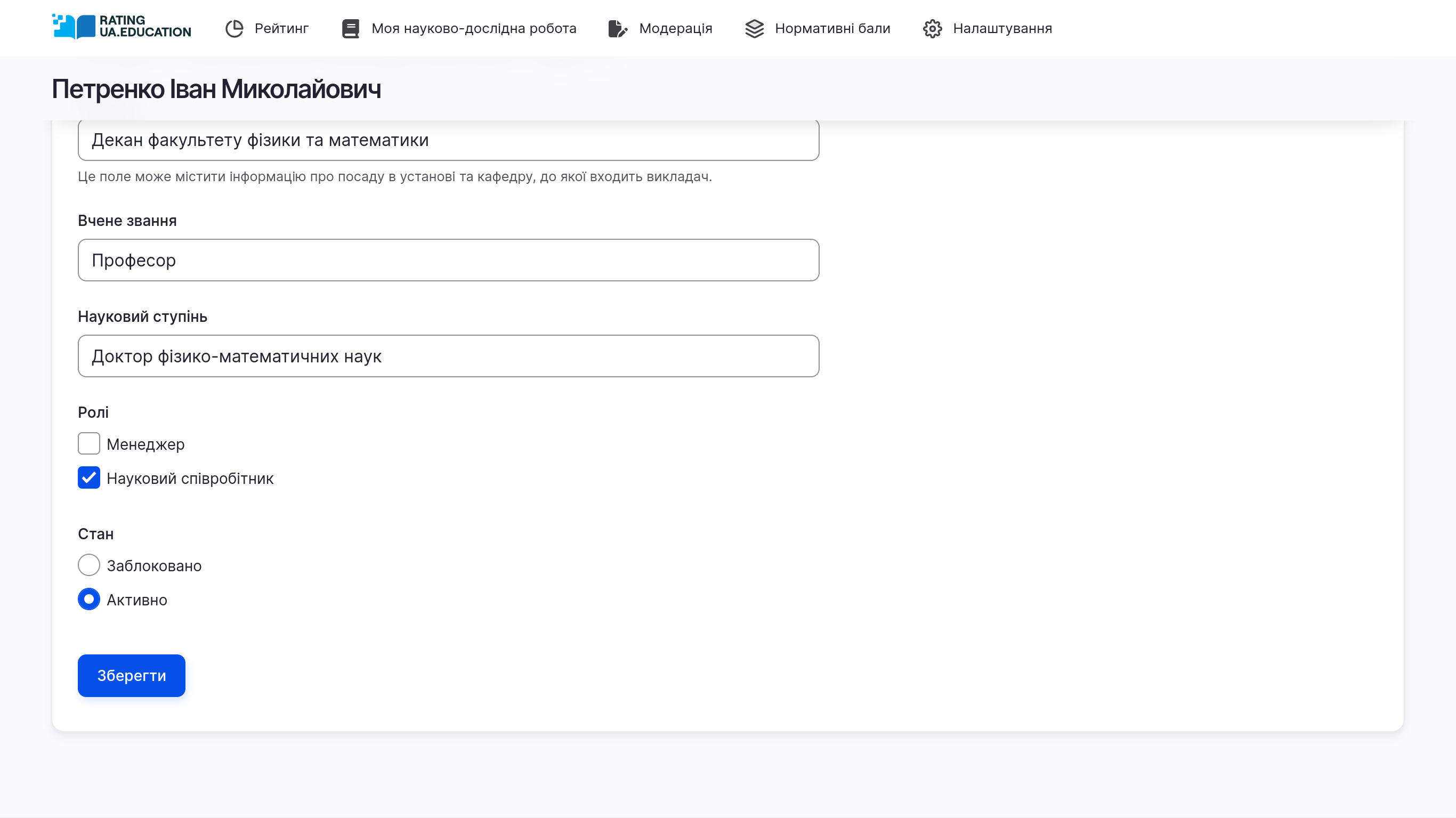Select the book icon for науково-дослідна робота

pos(351,28)
